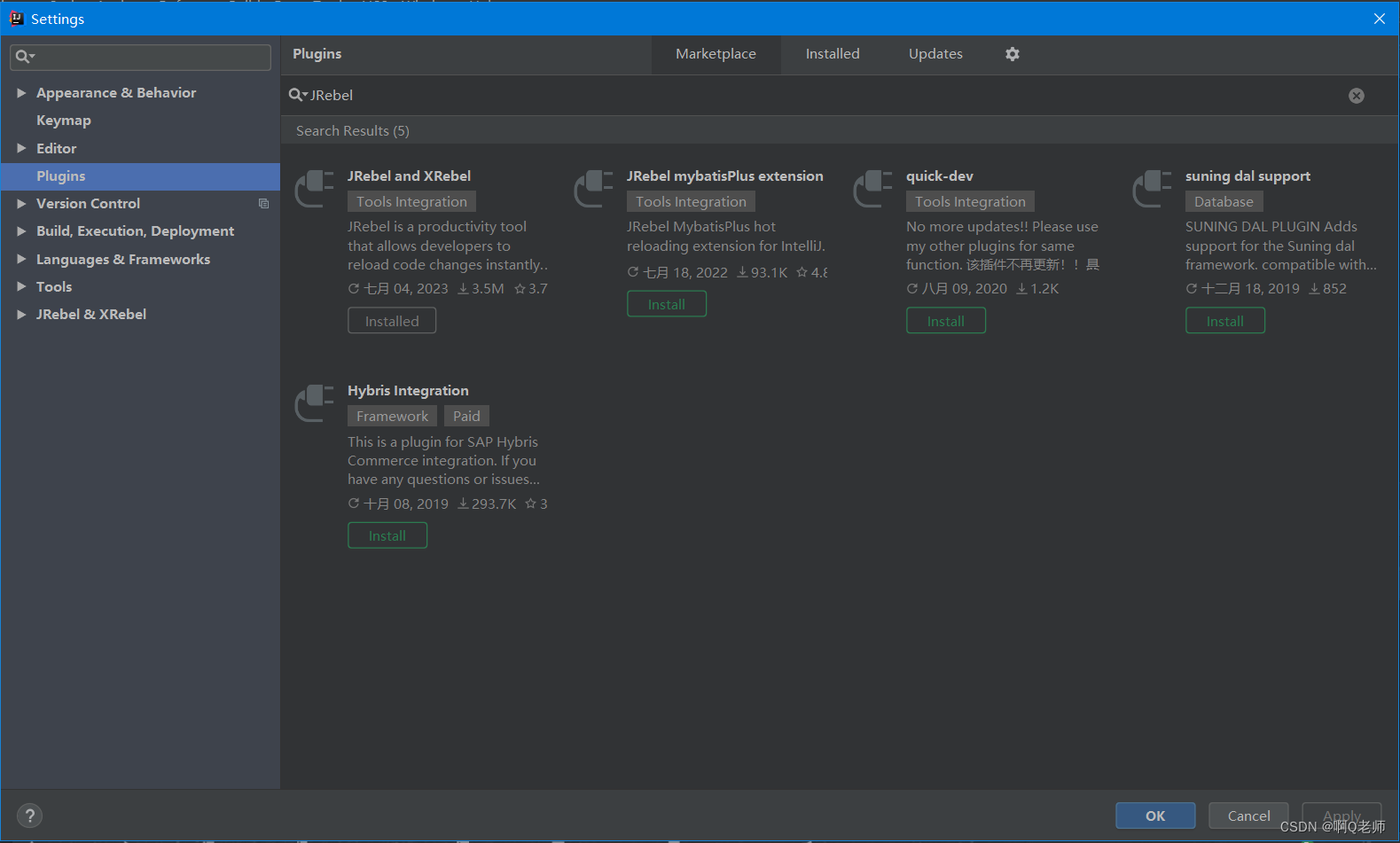Click the JRebel and XRebel plugin icon
1400x843 pixels.
click(314, 189)
